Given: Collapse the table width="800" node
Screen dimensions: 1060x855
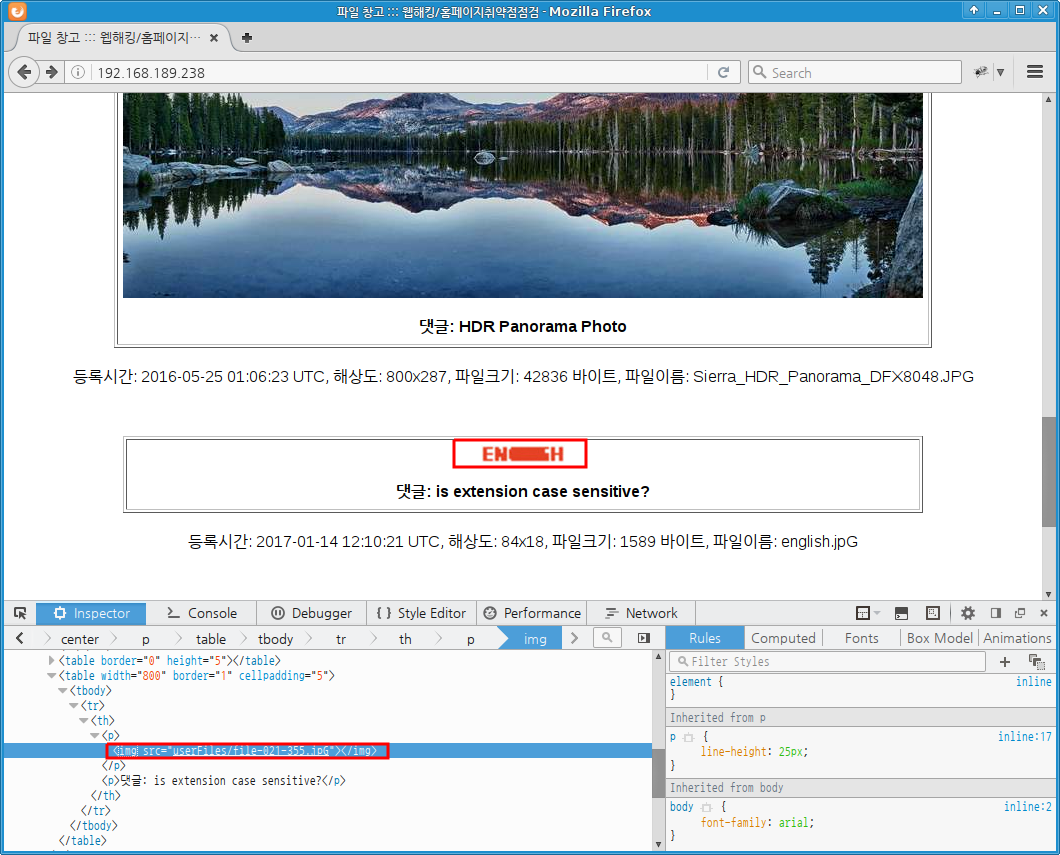Looking at the screenshot, I should (51, 675).
